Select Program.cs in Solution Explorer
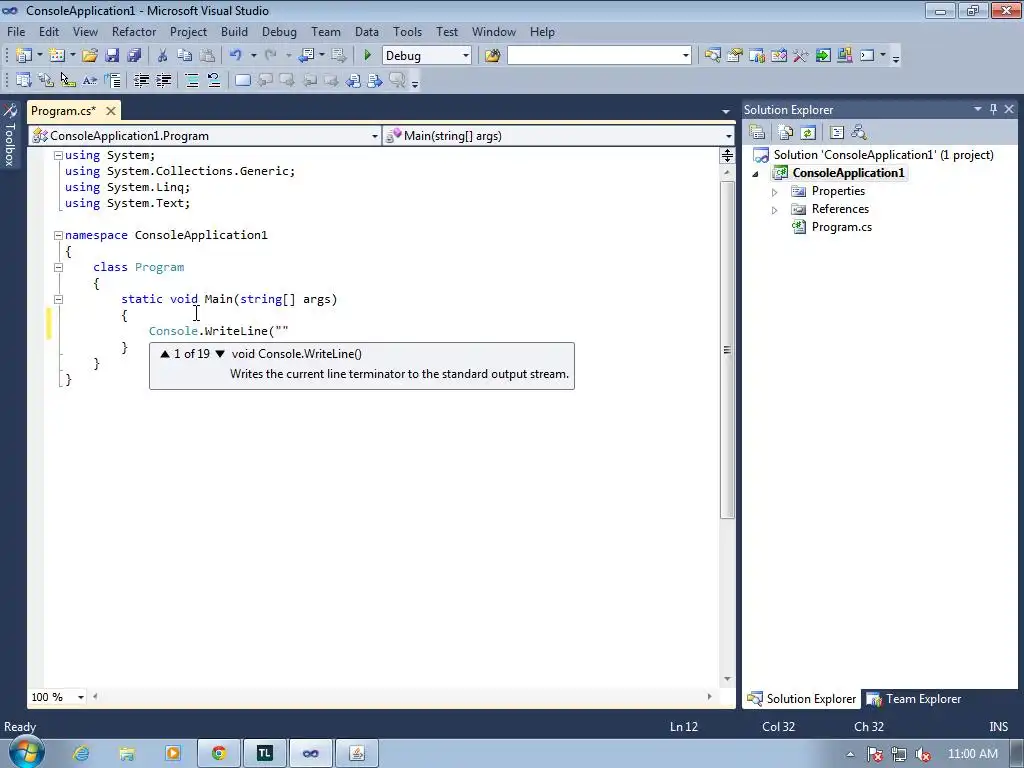Screen dimensions: 1024x768 tap(841, 227)
